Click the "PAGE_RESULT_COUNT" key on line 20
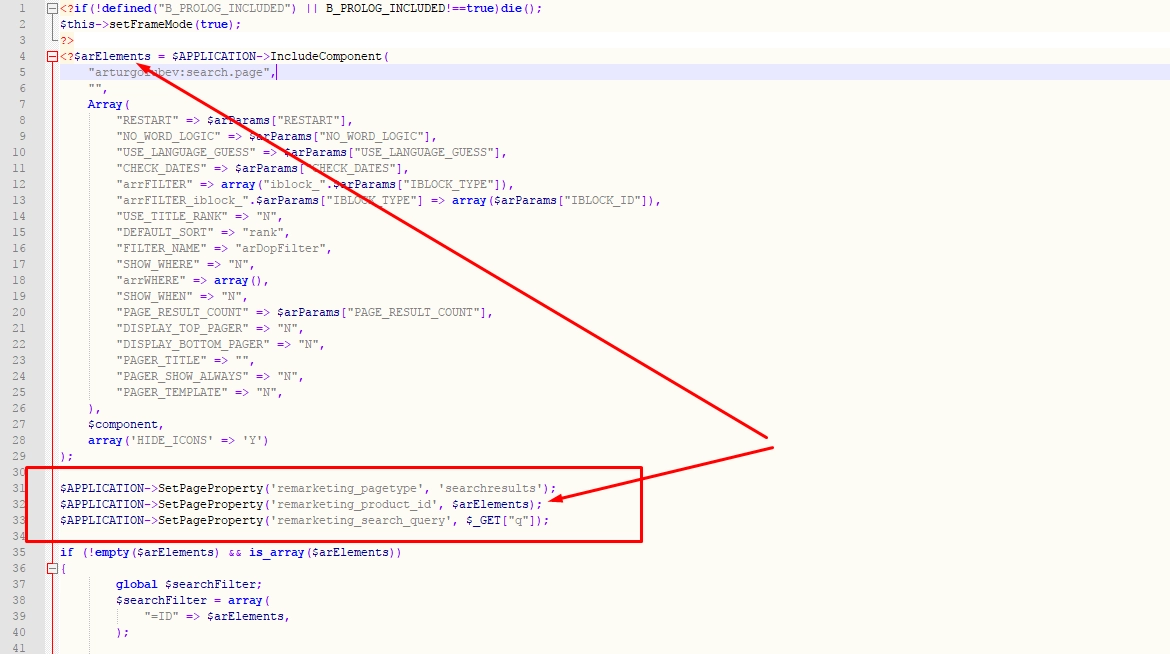 point(182,313)
